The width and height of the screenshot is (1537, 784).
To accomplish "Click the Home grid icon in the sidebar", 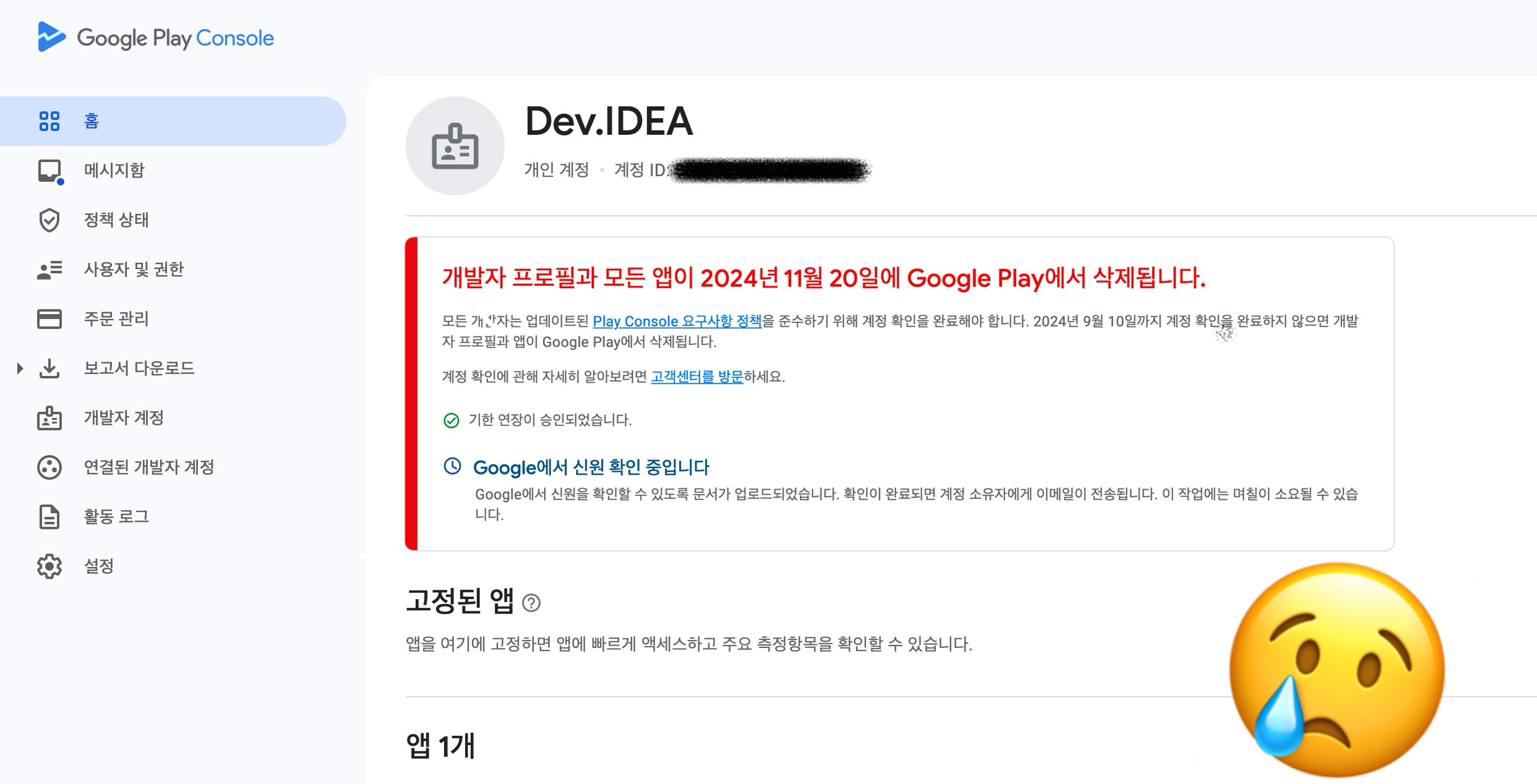I will point(49,121).
